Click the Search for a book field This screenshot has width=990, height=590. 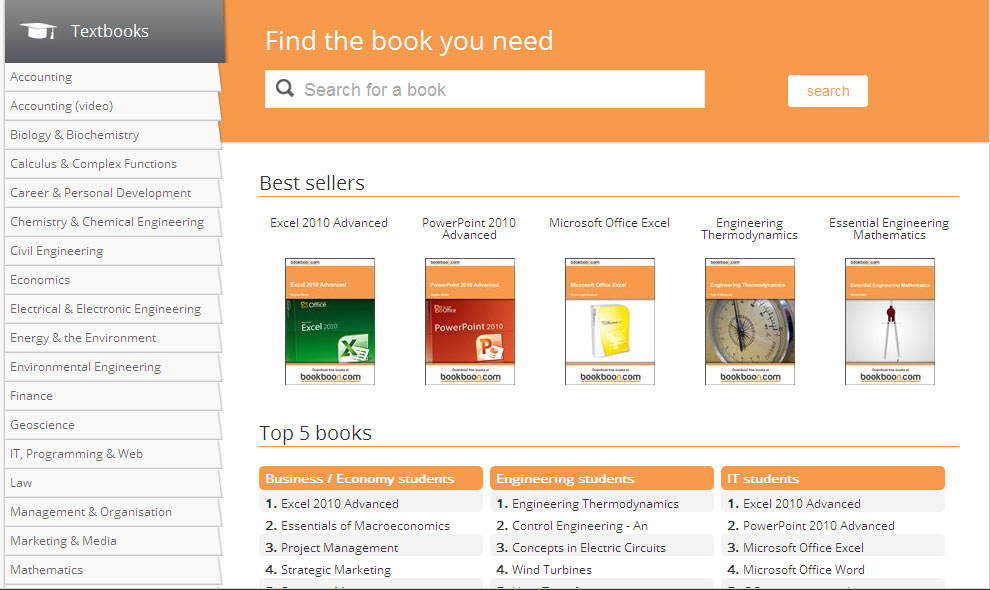click(484, 89)
